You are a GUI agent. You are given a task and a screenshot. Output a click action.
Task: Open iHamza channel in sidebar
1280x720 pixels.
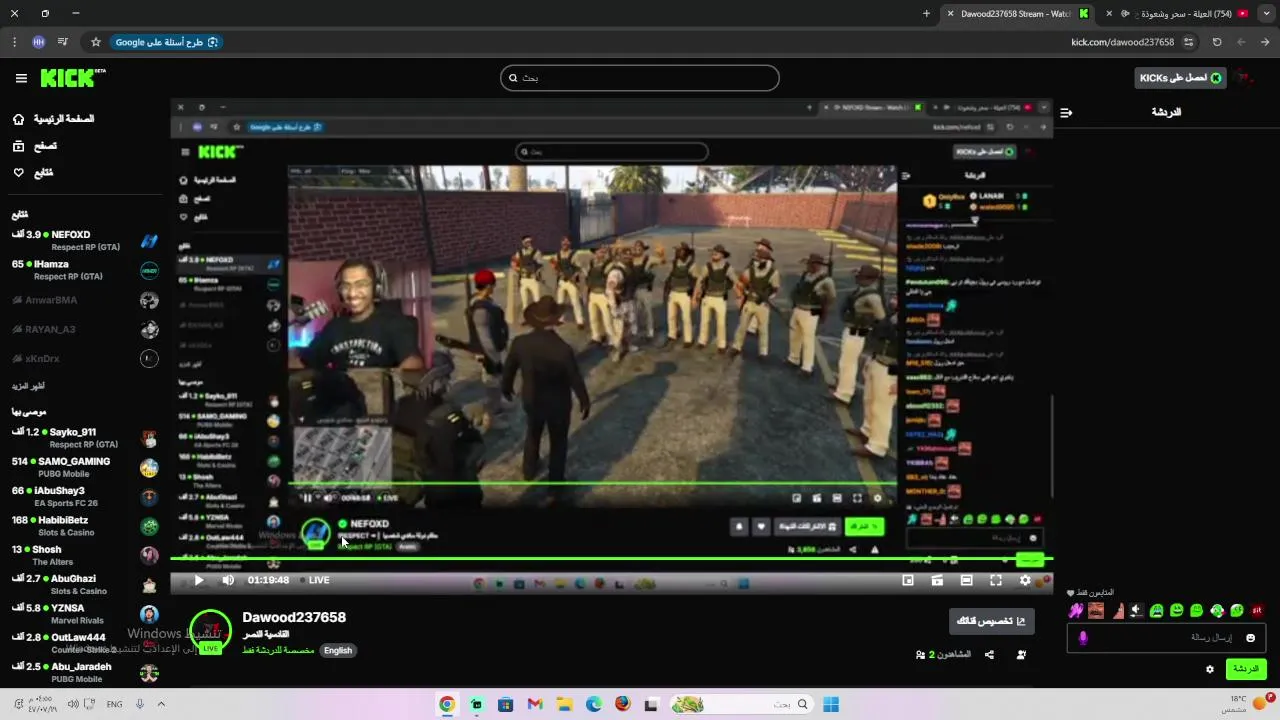pyautogui.click(x=85, y=270)
